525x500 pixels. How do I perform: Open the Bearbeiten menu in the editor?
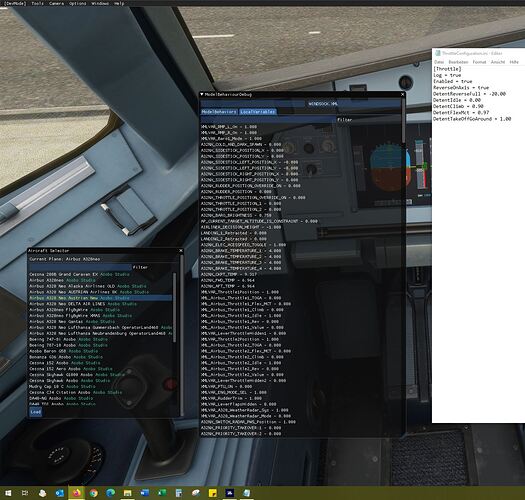click(x=458, y=62)
